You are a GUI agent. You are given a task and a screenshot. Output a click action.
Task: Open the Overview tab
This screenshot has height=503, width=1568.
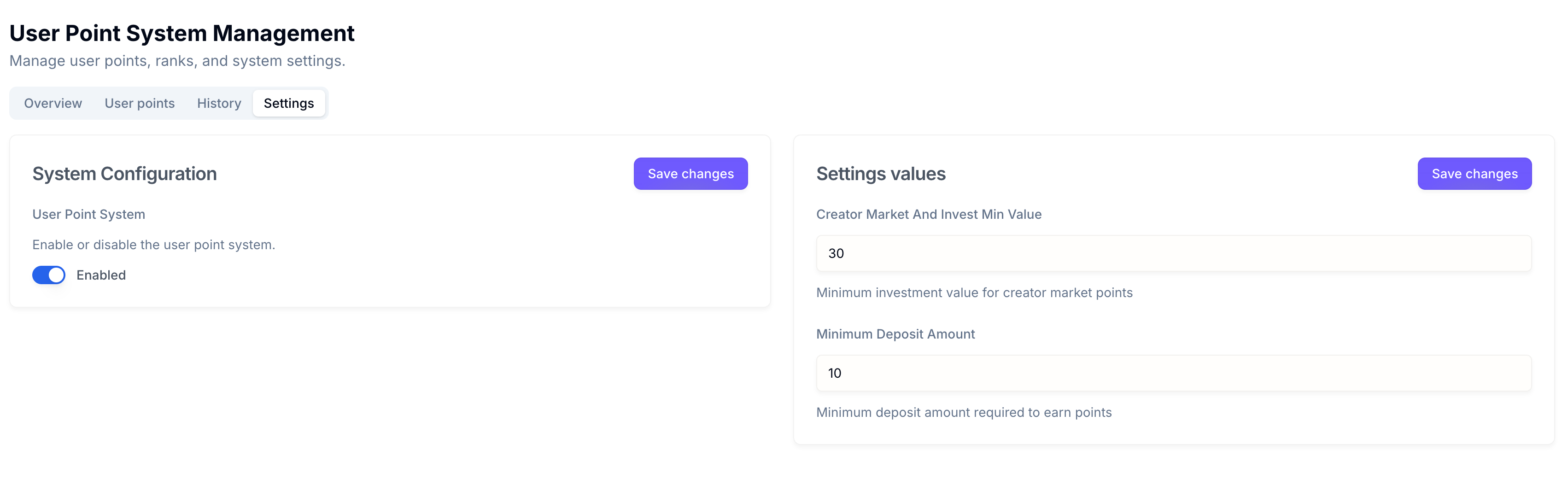coord(53,104)
